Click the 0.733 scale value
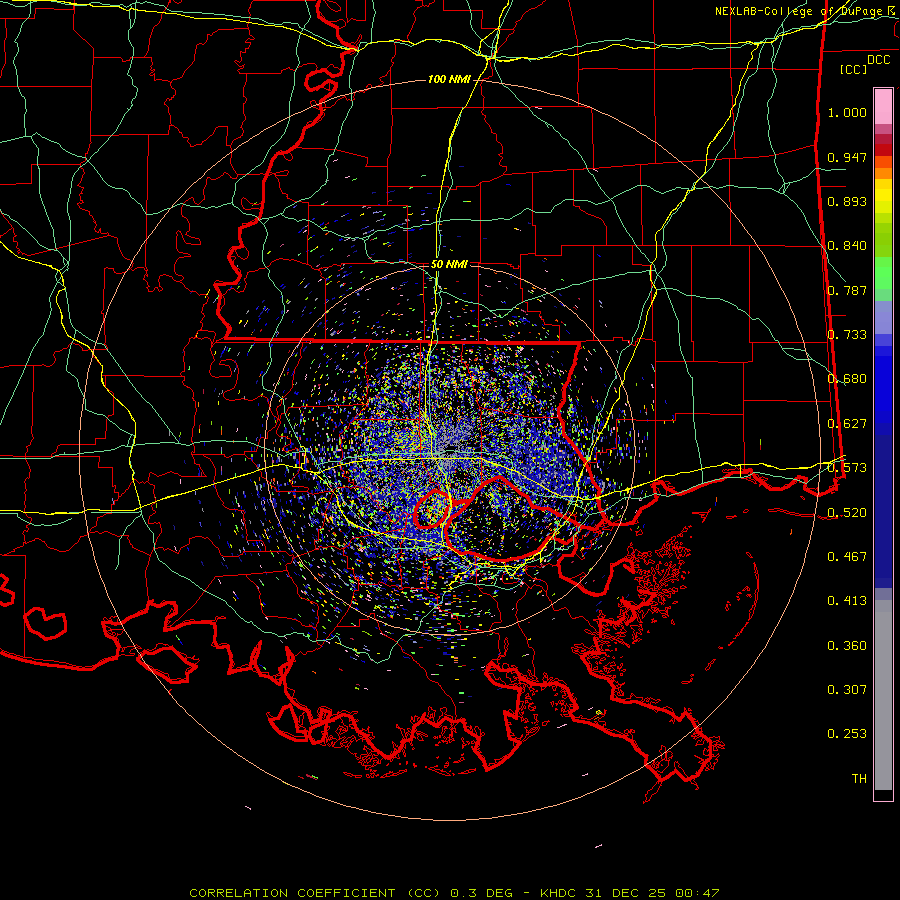Screen dimensions: 900x900 point(847,335)
